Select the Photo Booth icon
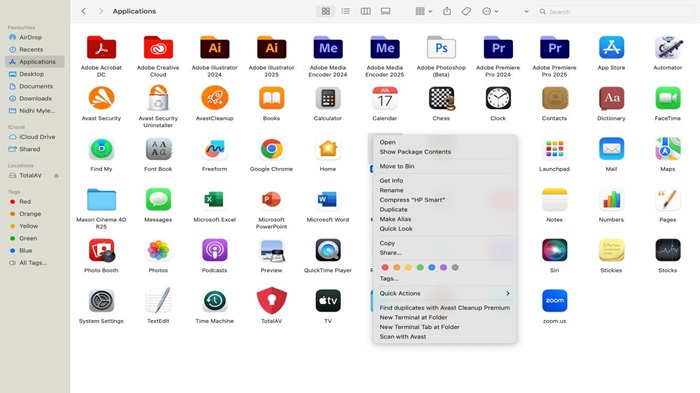Screen dimensions: 700x393 [101, 250]
